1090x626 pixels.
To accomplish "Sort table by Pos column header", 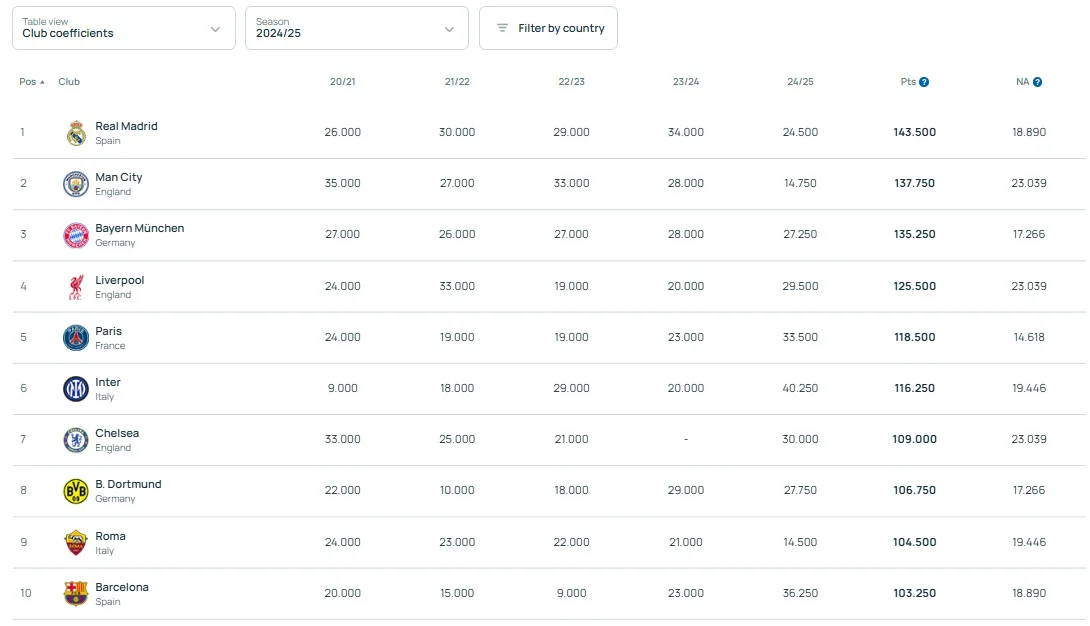I will (x=32, y=82).
